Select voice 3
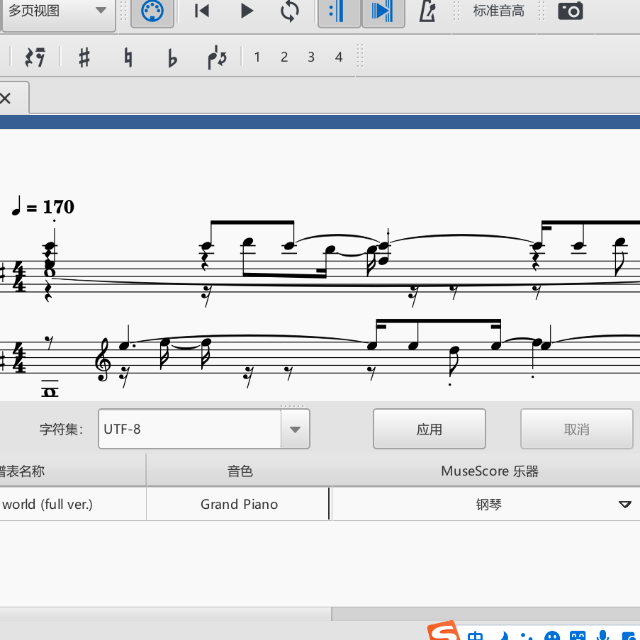The height and width of the screenshot is (640, 640). click(311, 57)
